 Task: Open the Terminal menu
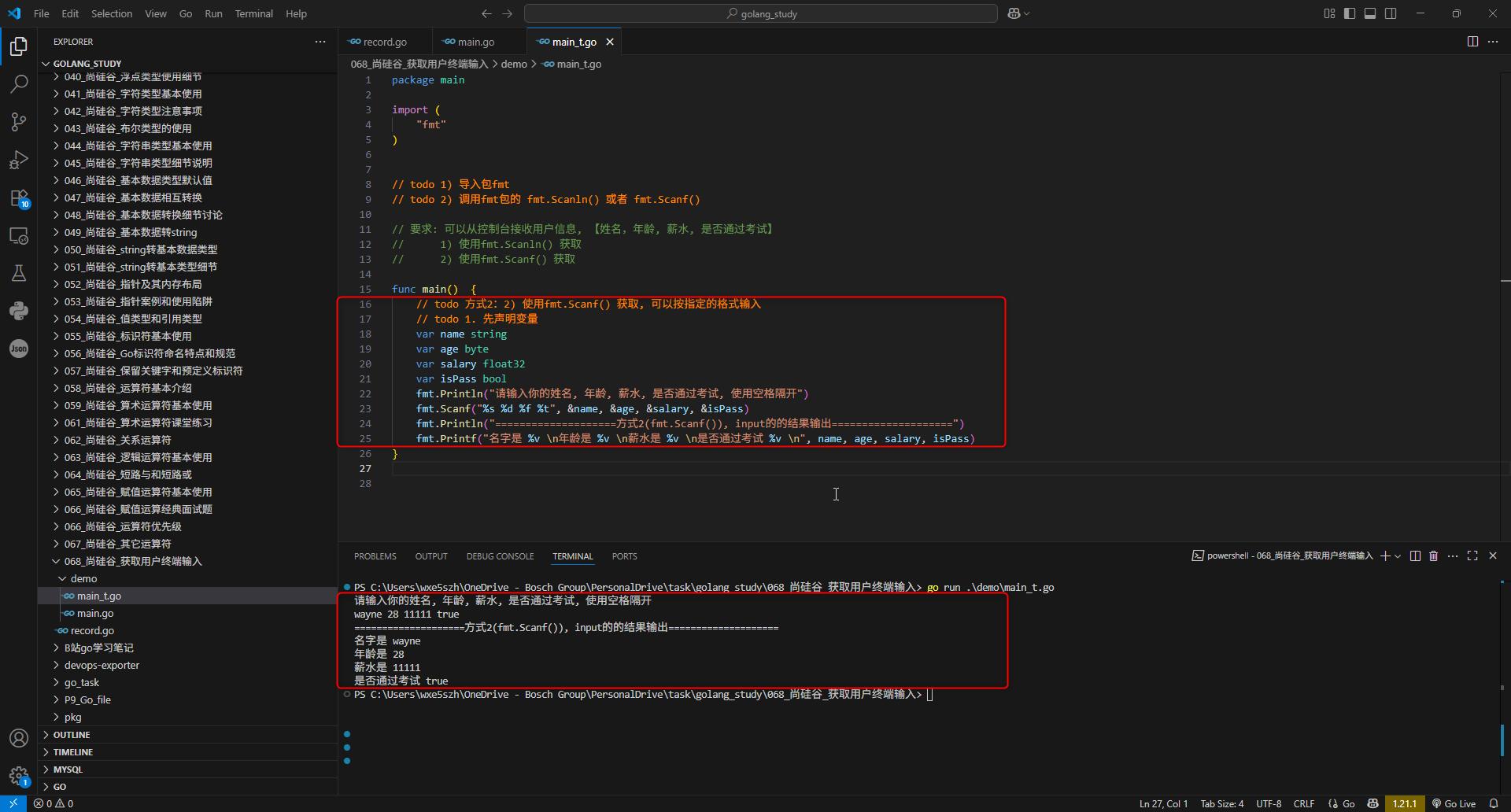(253, 13)
